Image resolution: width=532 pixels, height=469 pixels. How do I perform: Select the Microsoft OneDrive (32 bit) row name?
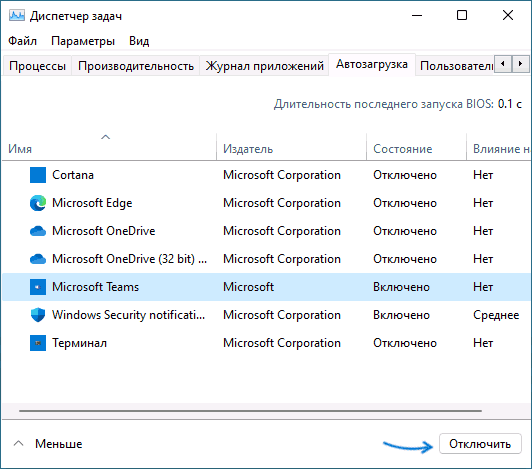129,259
